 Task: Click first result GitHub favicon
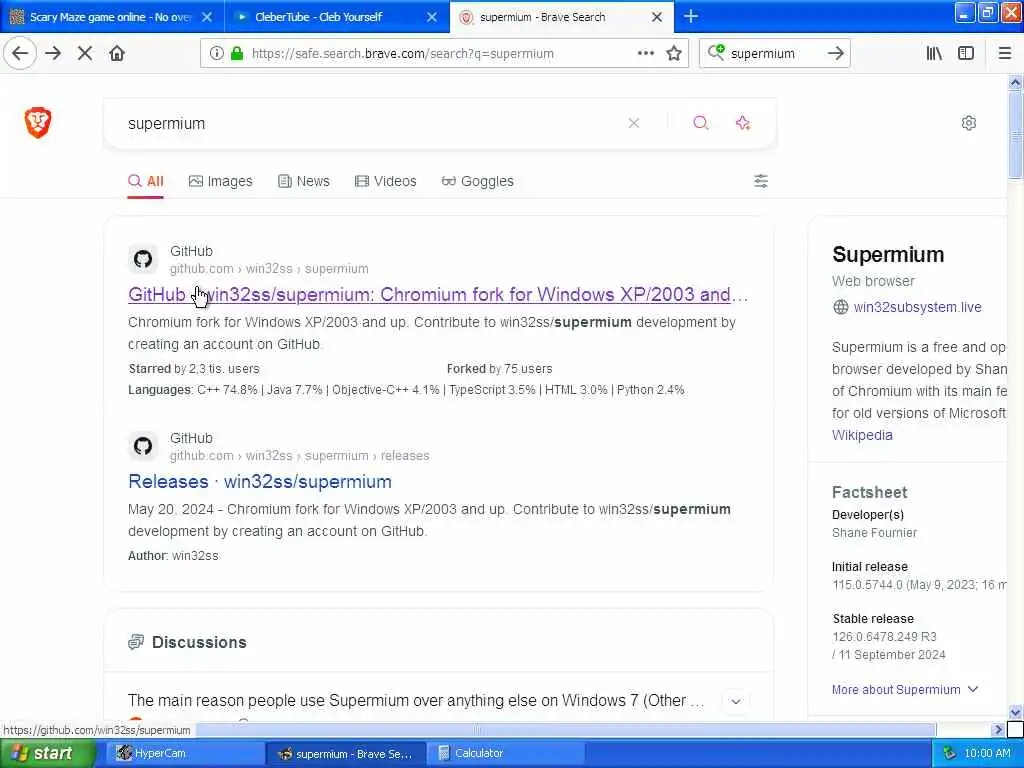[143, 259]
